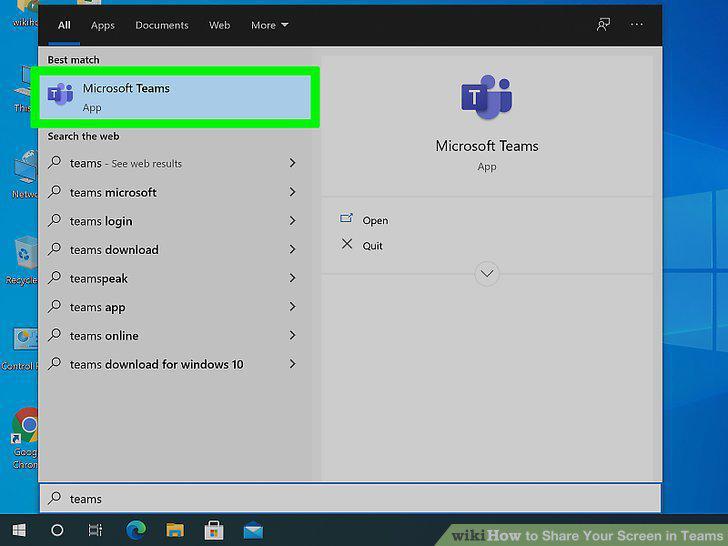The image size is (728, 546).
Task: Click Microsoft Teams title in preview pane
Action: coord(487,146)
